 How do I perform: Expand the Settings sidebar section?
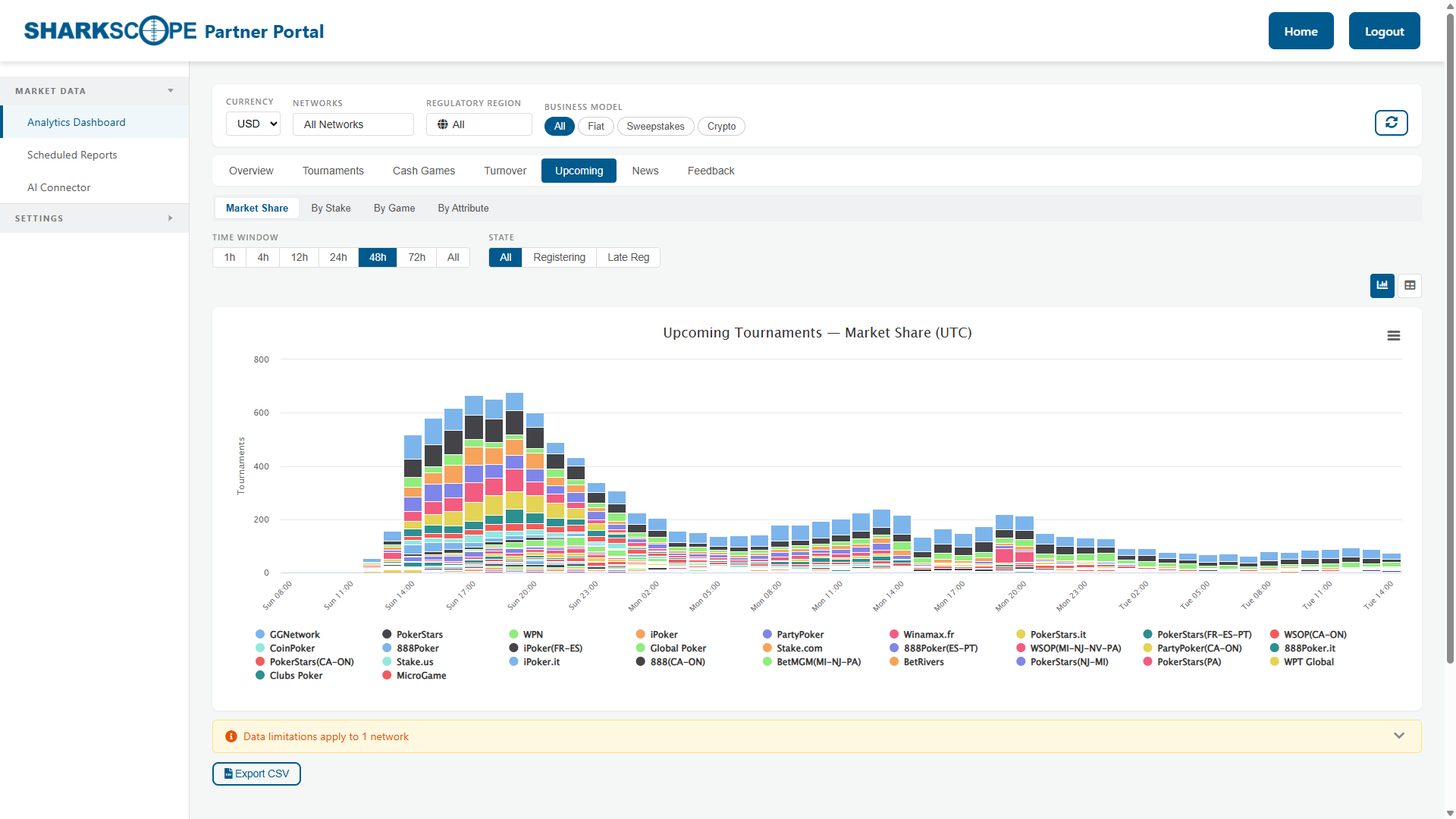[94, 218]
